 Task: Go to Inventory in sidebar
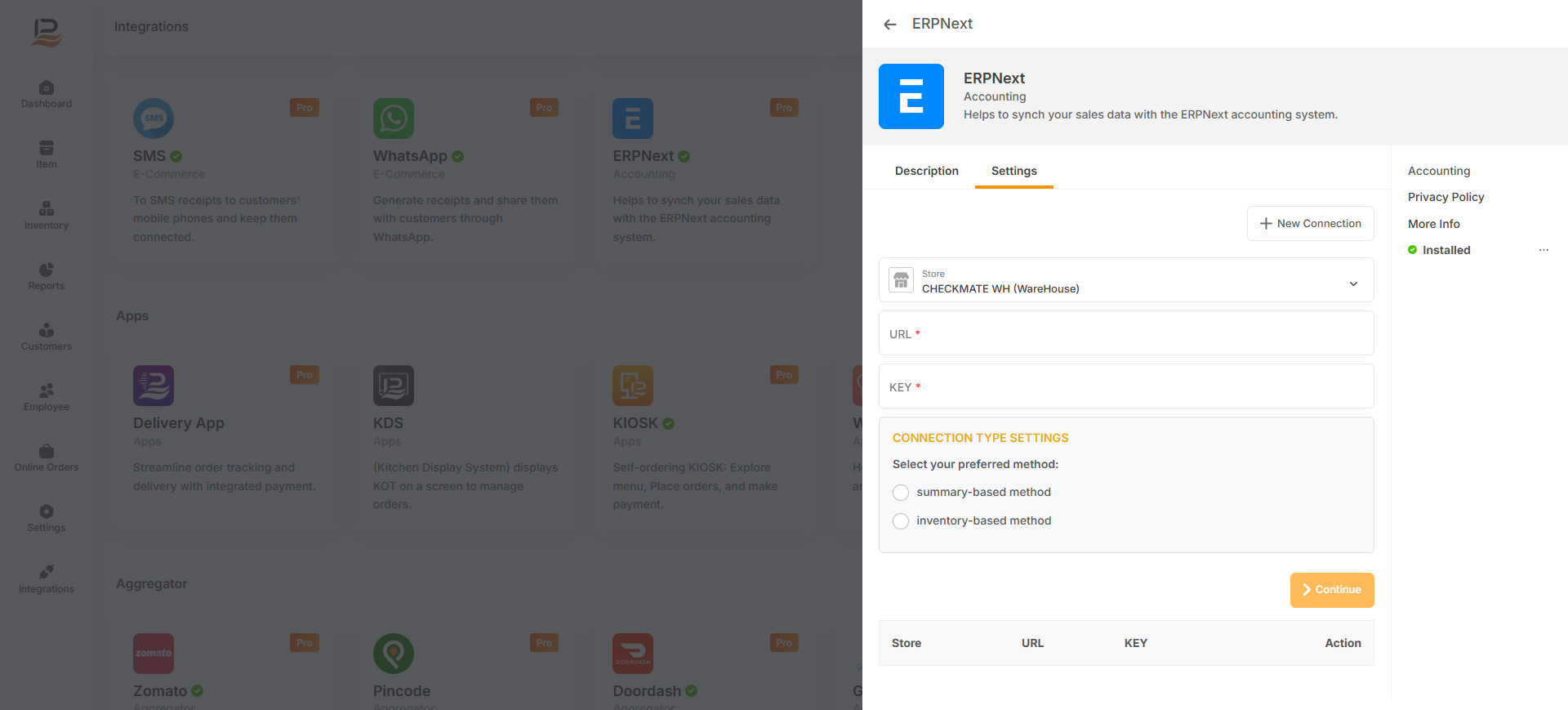click(x=47, y=217)
